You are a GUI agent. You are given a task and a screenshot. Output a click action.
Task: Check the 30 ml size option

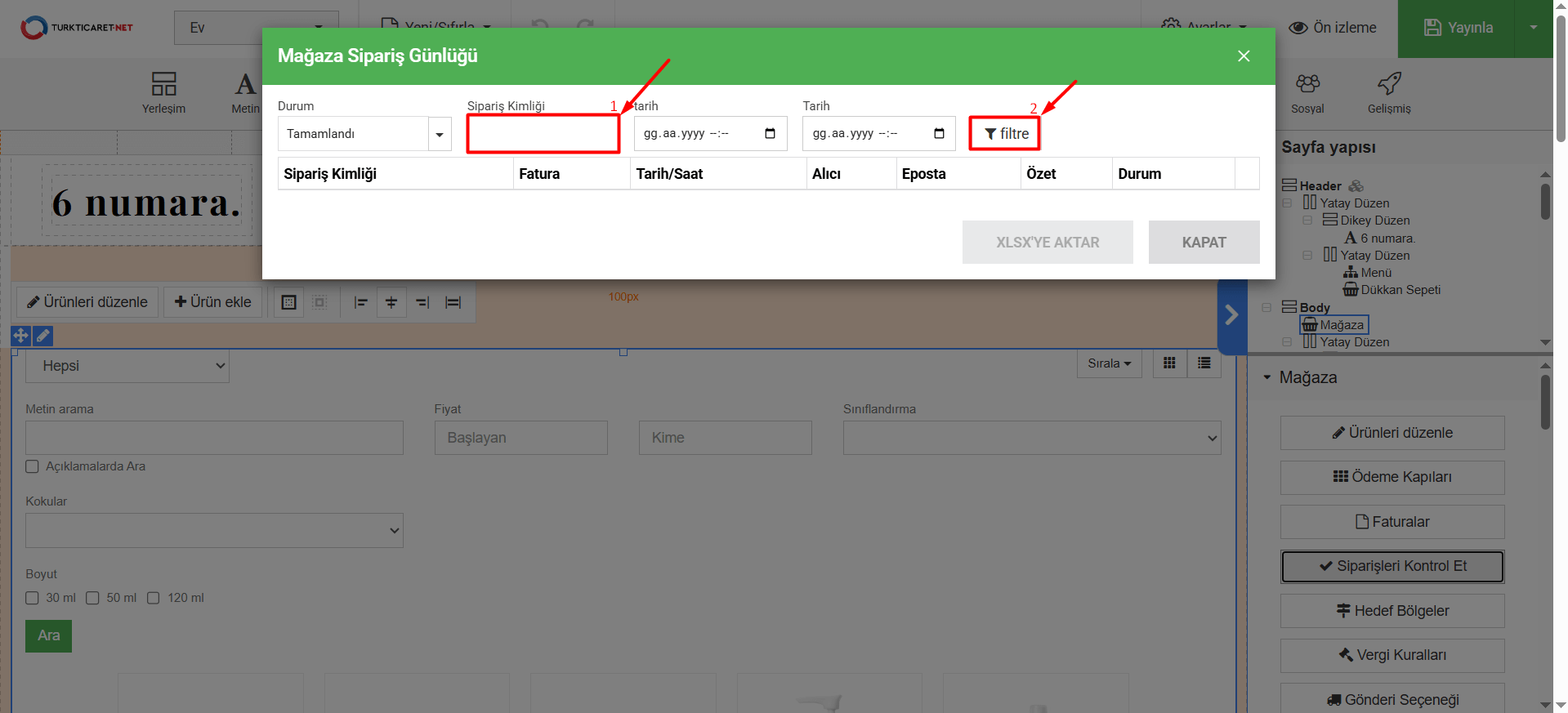click(x=33, y=598)
